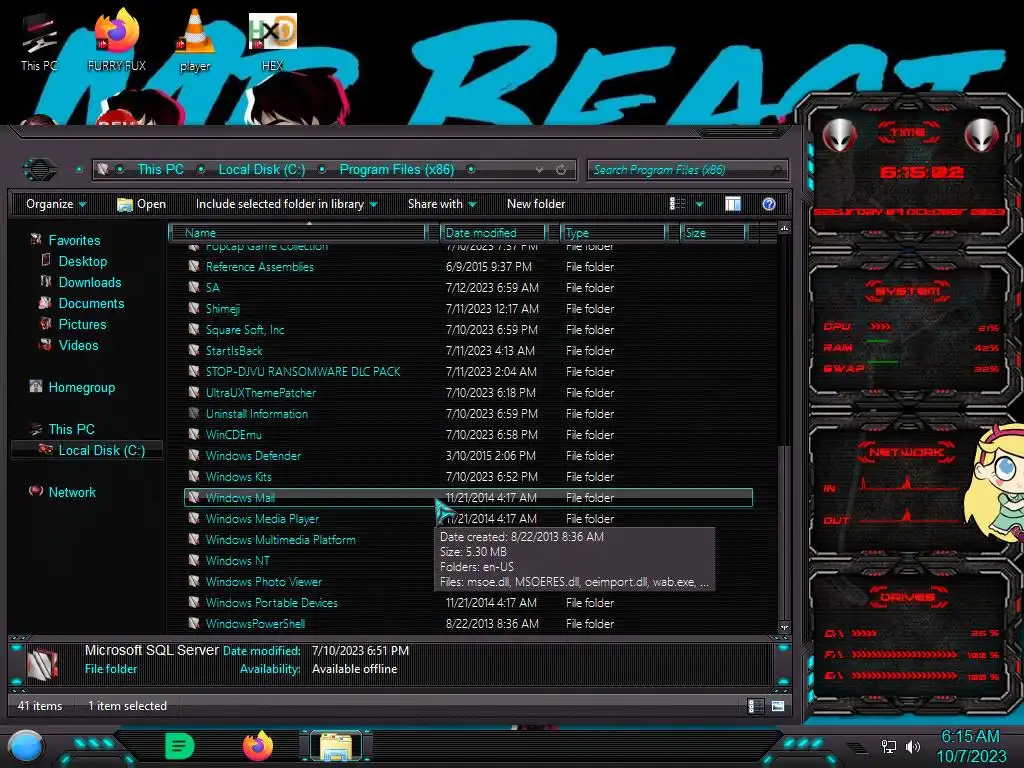The image size is (1024, 768).
Task: Open the Organize menu
Action: click(56, 204)
